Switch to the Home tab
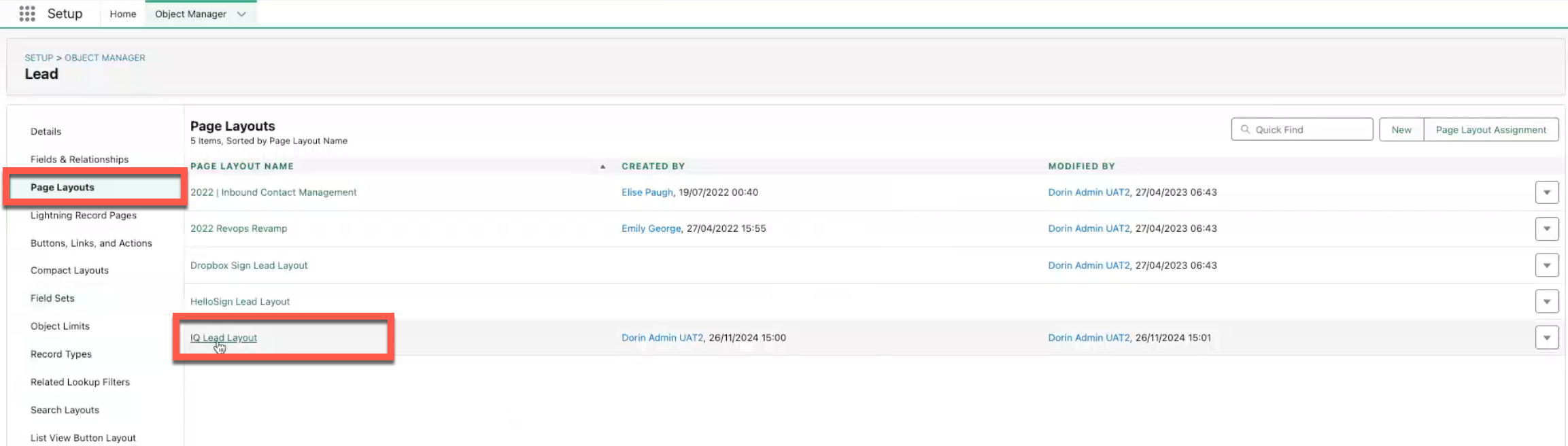Image resolution: width=1568 pixels, height=446 pixels. (x=122, y=14)
